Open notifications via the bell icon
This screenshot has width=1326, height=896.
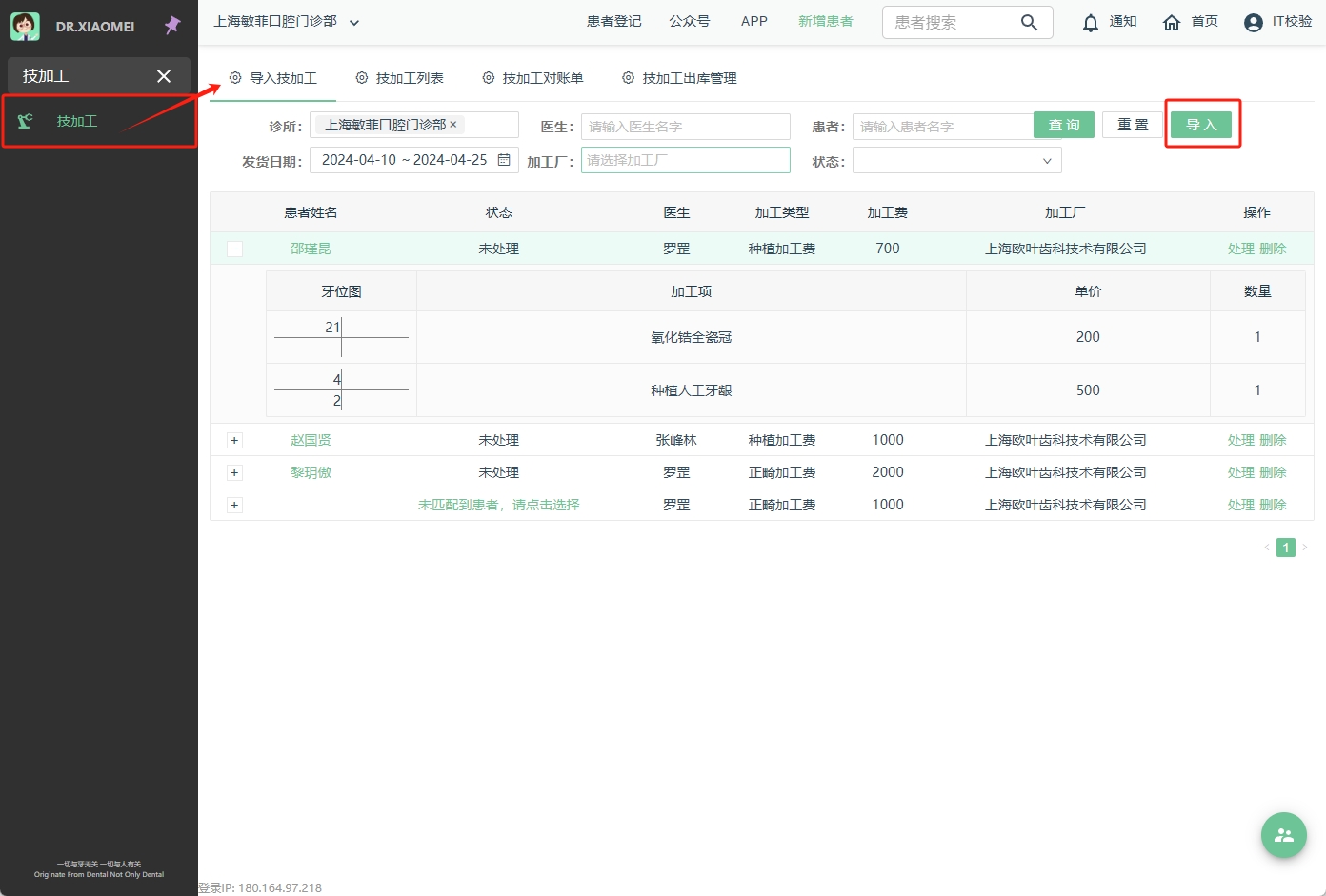click(1091, 22)
